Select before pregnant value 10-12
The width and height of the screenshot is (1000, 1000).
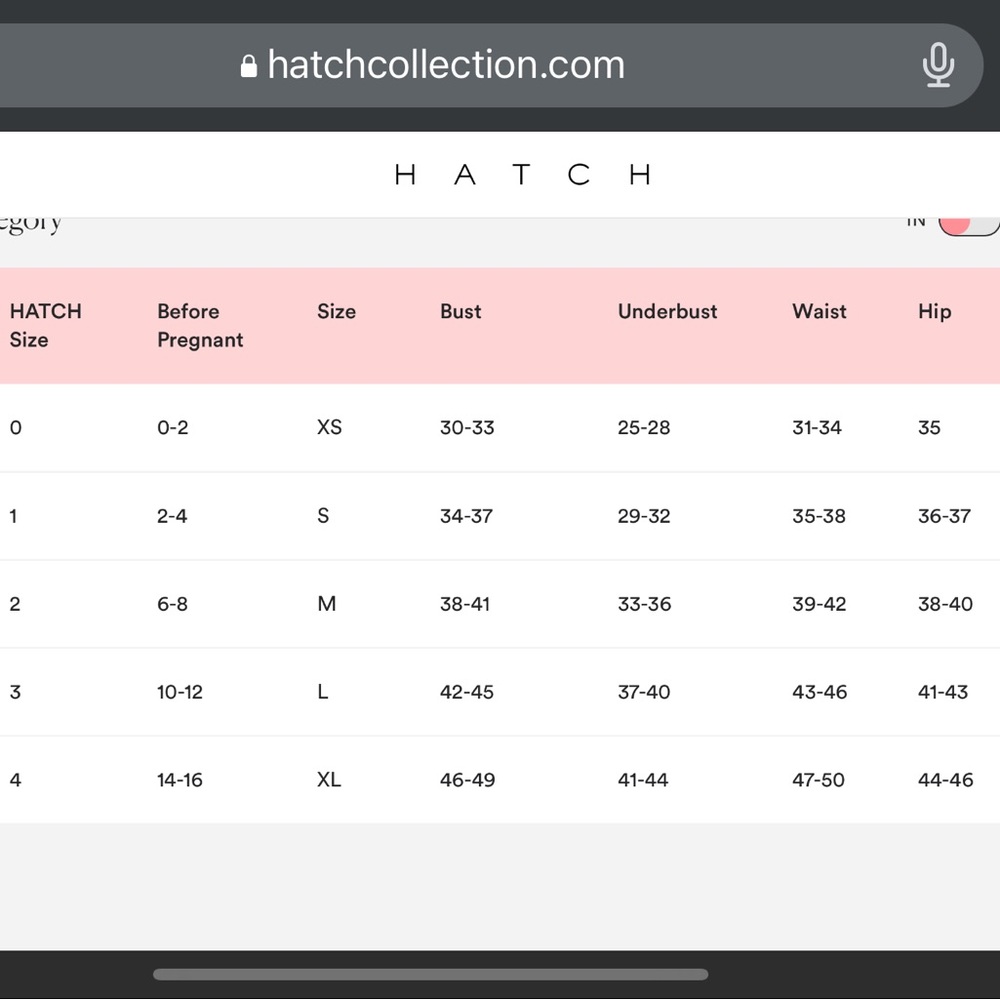tap(180, 691)
